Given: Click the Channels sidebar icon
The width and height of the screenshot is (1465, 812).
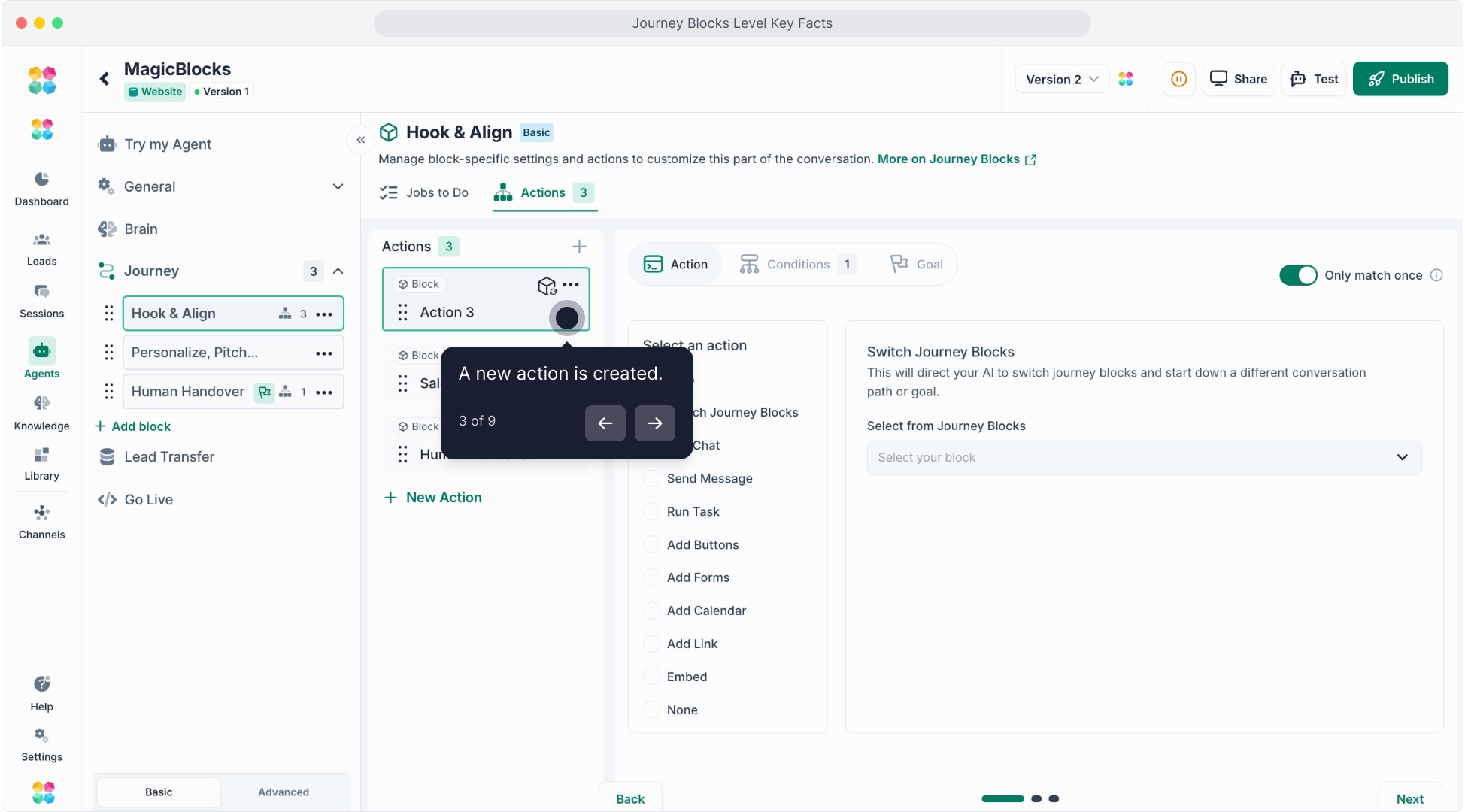Looking at the screenshot, I should point(41,522).
